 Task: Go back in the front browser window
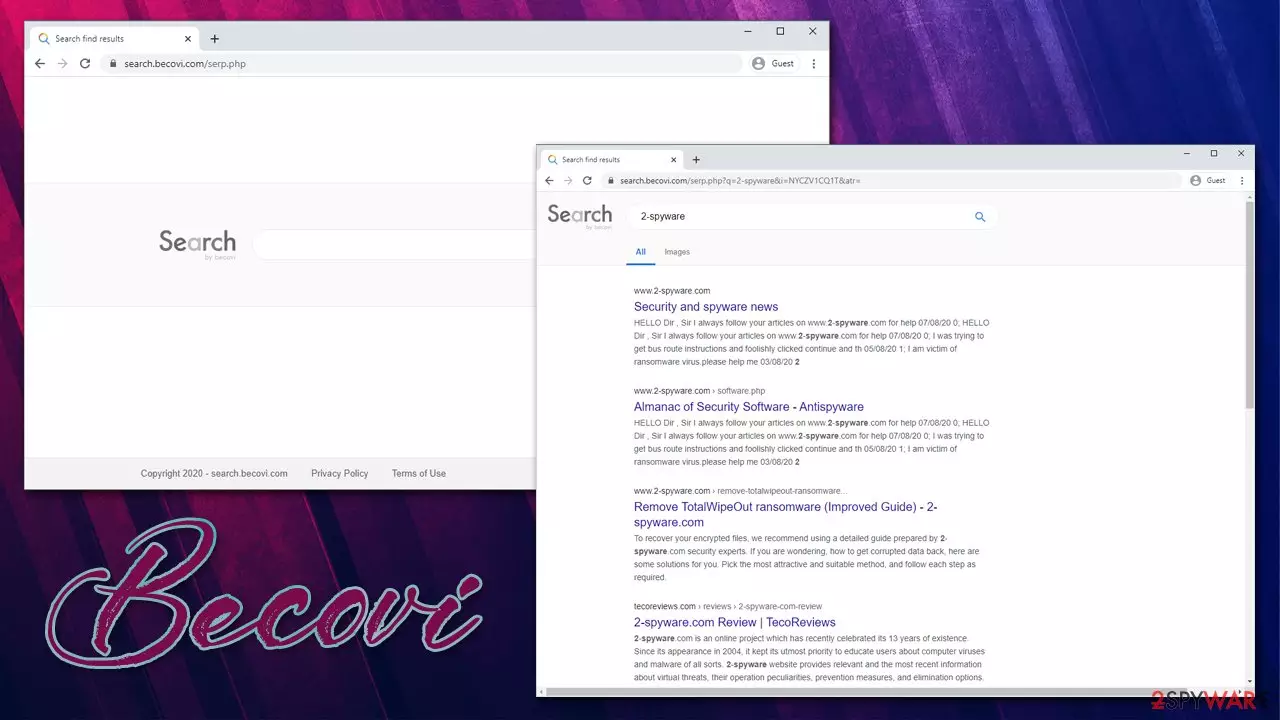click(549, 181)
